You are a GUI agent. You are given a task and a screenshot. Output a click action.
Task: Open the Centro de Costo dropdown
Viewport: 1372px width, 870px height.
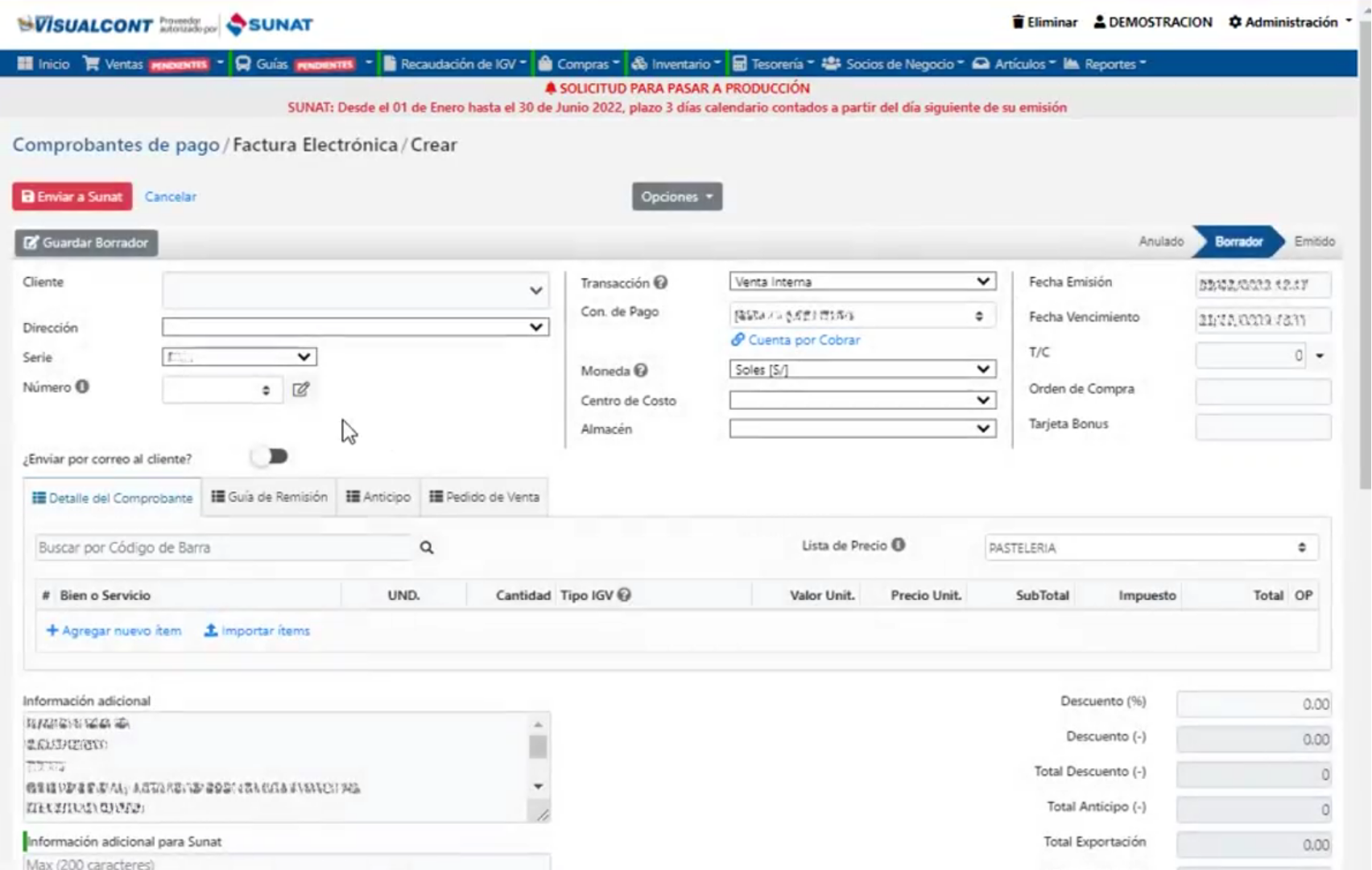point(862,400)
